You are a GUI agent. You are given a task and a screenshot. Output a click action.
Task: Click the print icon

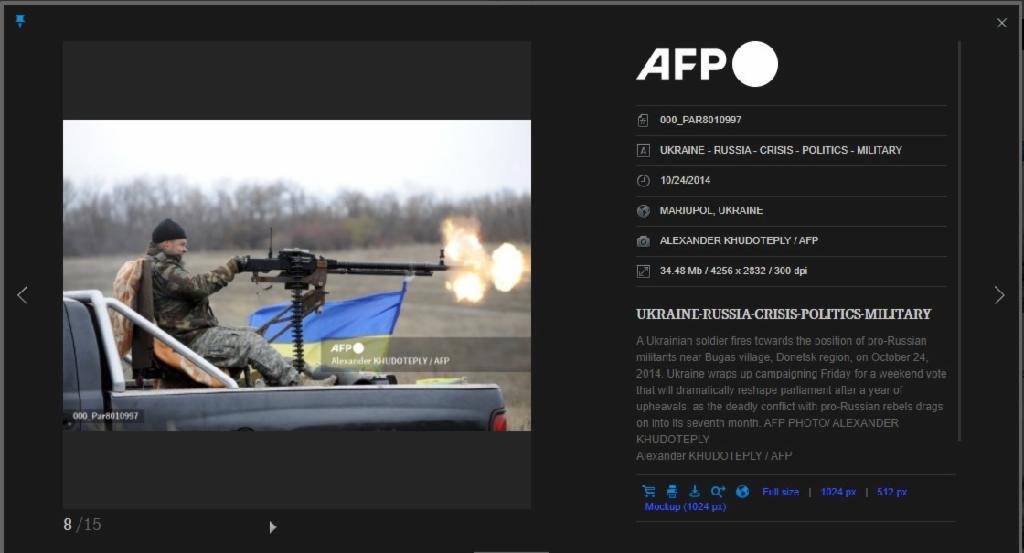click(672, 491)
